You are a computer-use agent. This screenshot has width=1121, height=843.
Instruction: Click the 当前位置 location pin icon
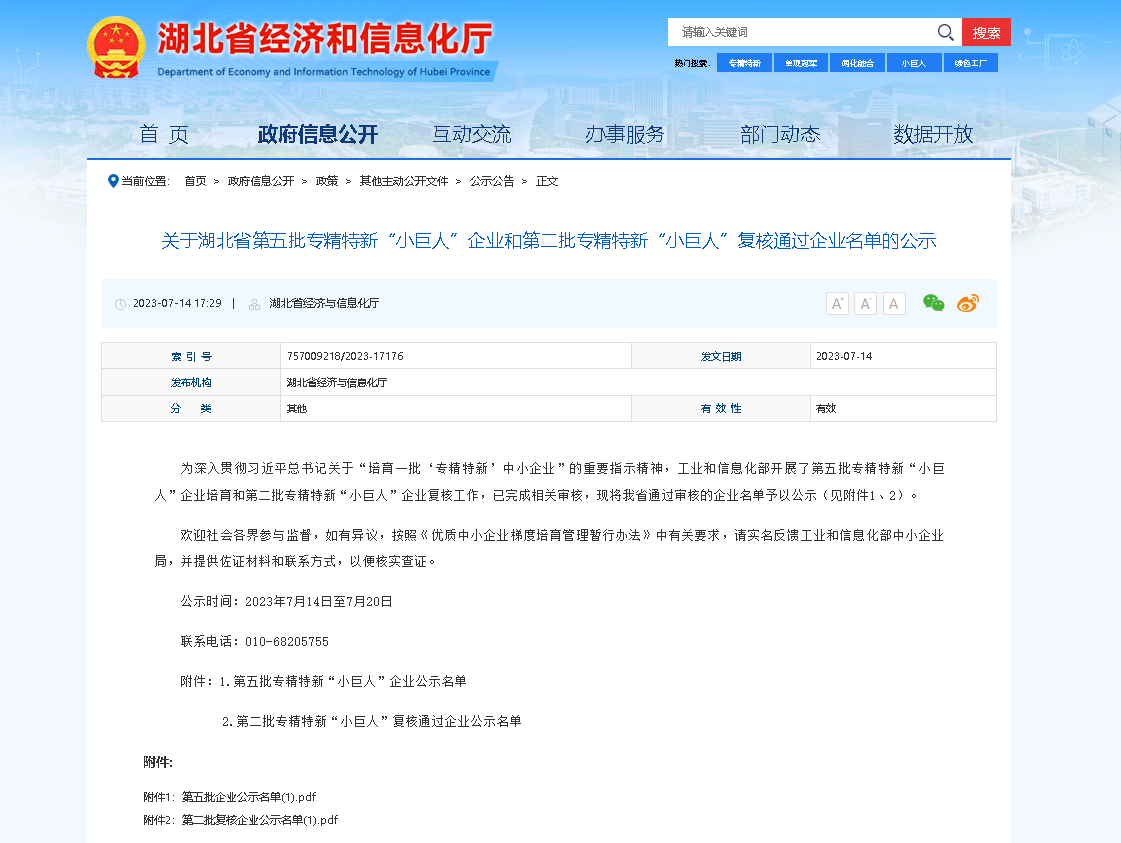click(113, 181)
